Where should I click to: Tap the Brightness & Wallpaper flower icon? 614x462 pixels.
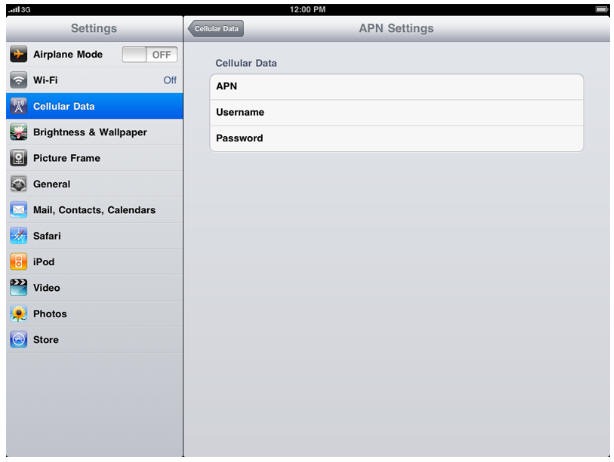(18, 132)
